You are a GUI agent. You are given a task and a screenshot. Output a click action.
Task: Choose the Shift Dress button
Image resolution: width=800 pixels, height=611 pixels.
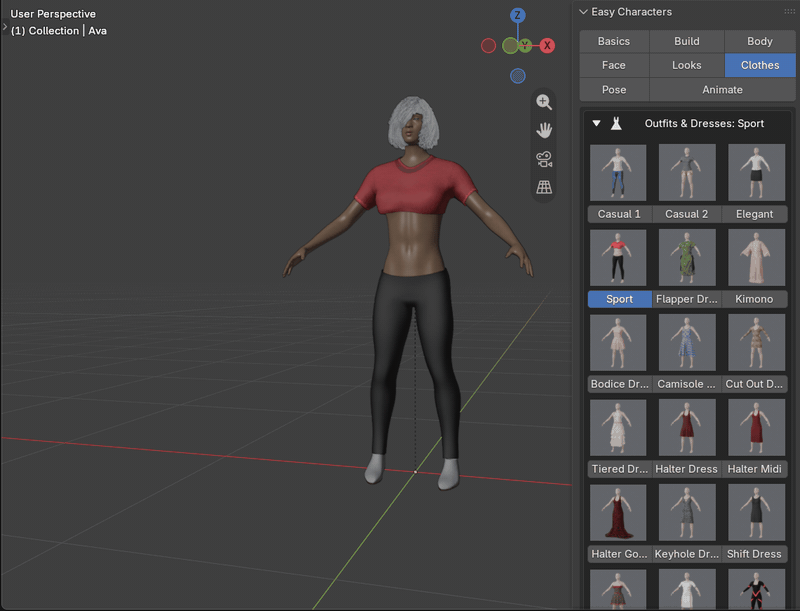(x=755, y=554)
